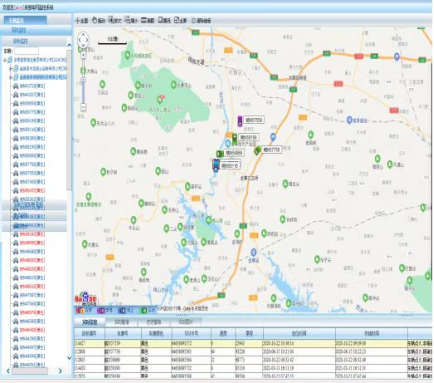
Task: Click the purple vehicle marker on the map
Action: click(x=240, y=121)
